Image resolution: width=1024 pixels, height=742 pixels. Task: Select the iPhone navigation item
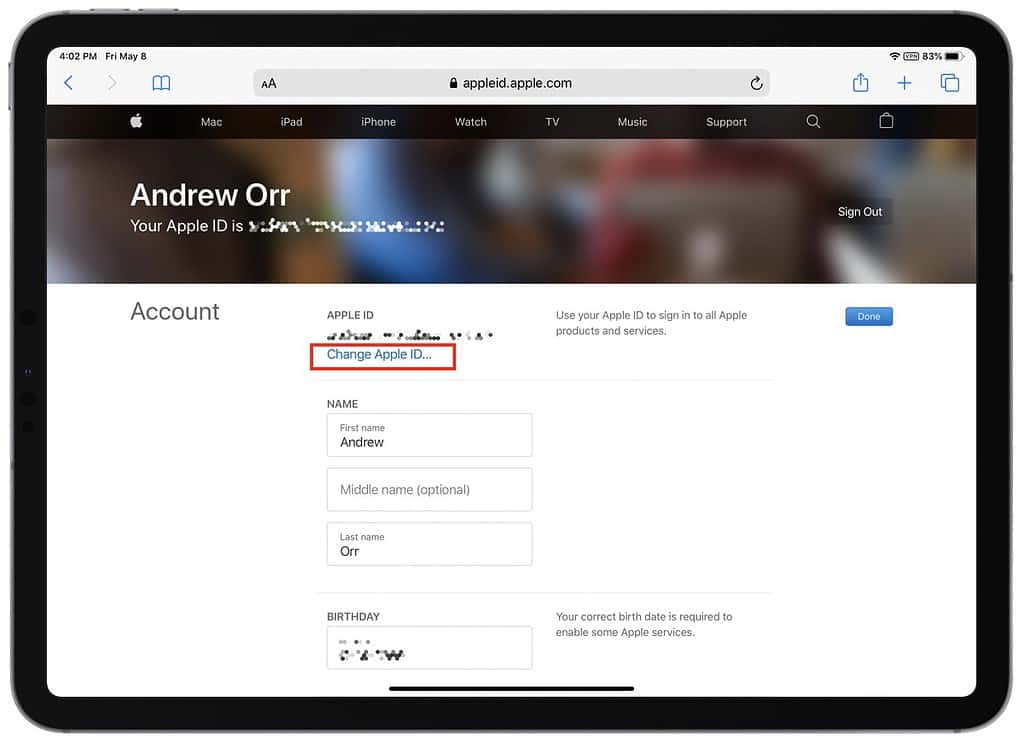[x=378, y=121]
